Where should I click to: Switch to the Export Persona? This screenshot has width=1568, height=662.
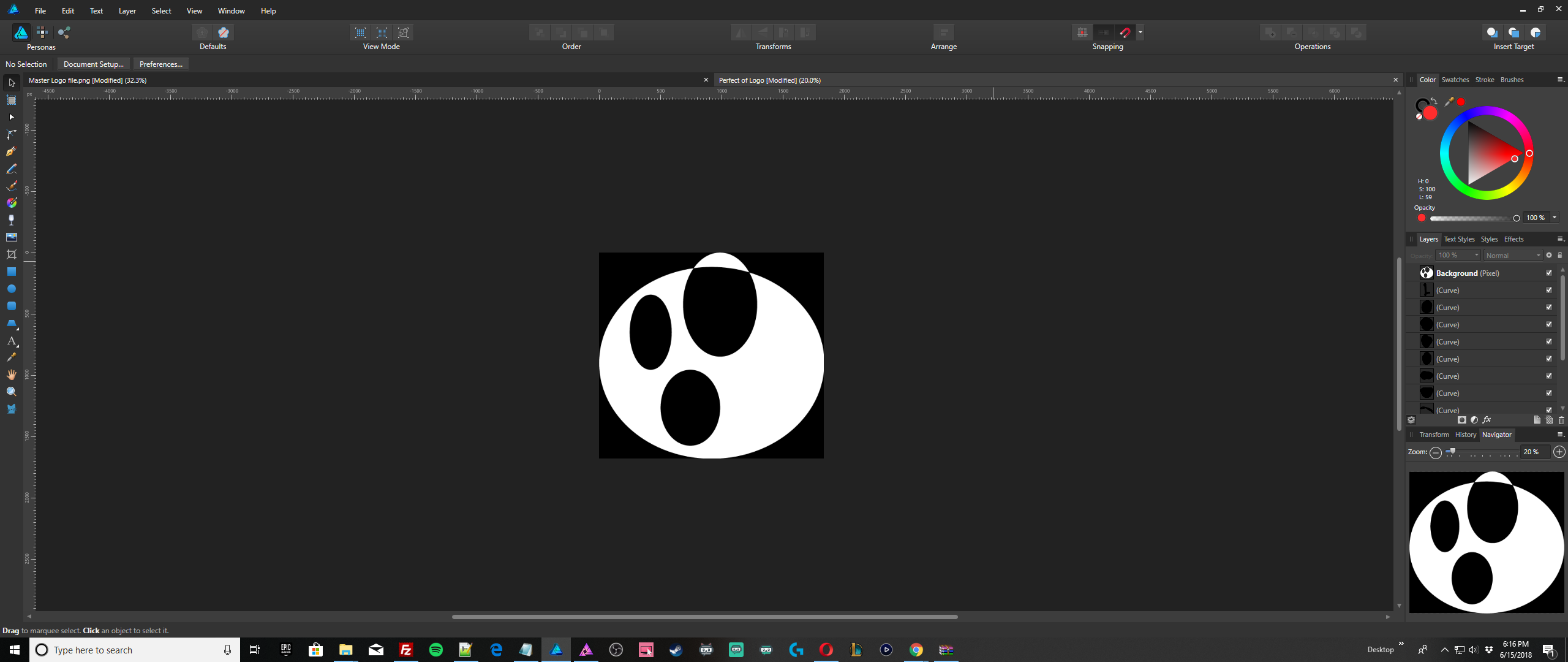click(x=64, y=32)
